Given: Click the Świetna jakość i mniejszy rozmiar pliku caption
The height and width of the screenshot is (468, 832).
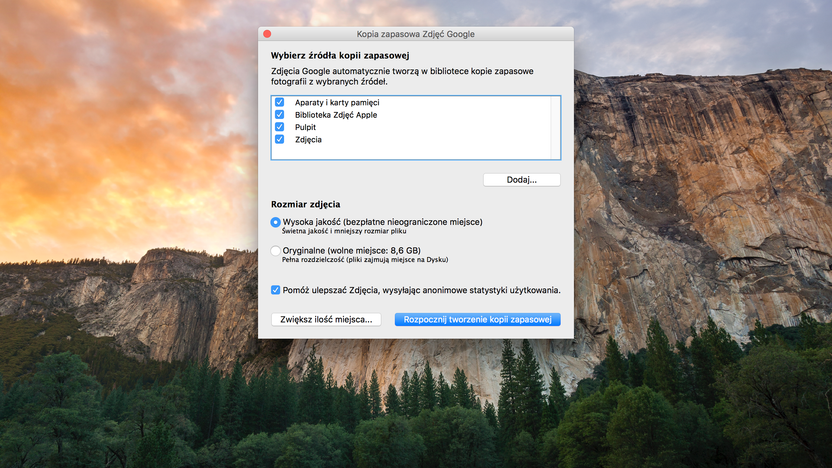Looking at the screenshot, I should [x=344, y=231].
